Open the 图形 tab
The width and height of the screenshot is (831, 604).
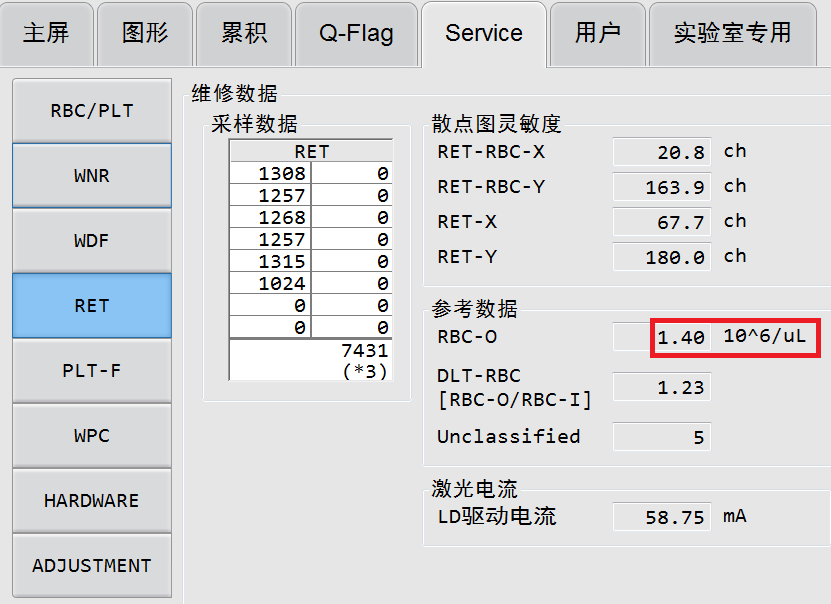[144, 33]
